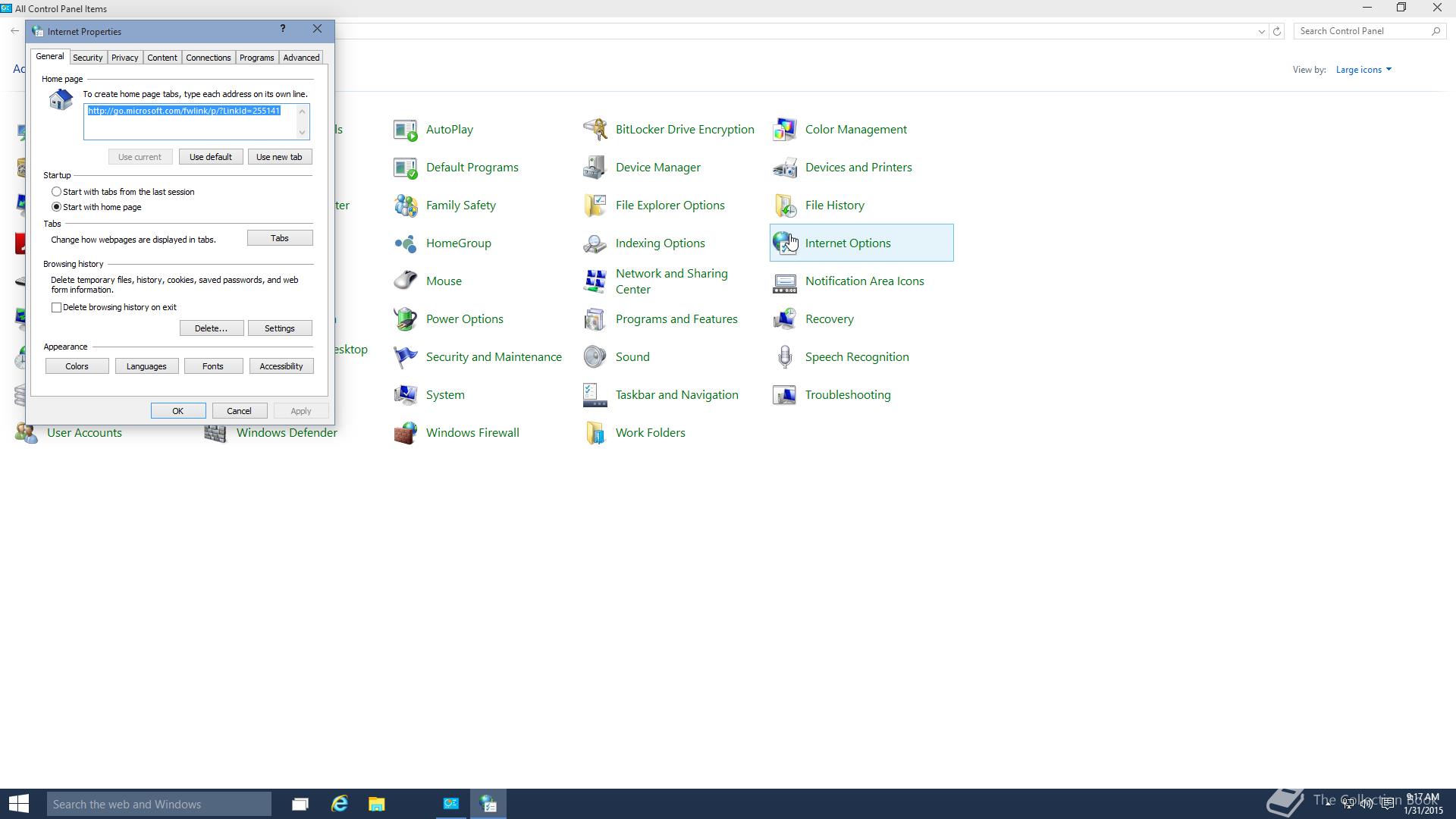Open the View by Large icons dropdown
Screen dimensions: 1456x819
(1363, 70)
